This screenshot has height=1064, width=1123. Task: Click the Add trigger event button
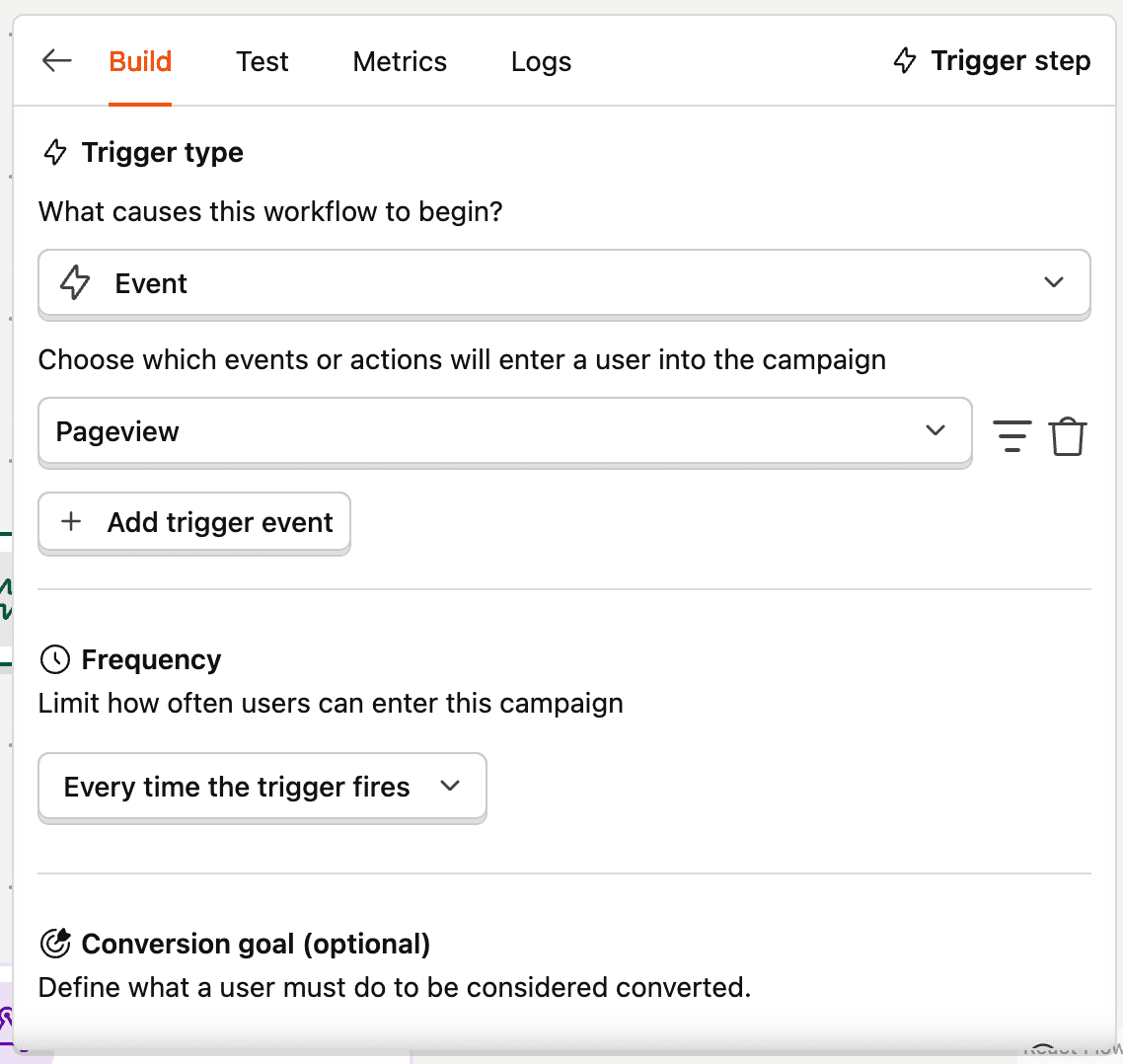[x=194, y=522]
